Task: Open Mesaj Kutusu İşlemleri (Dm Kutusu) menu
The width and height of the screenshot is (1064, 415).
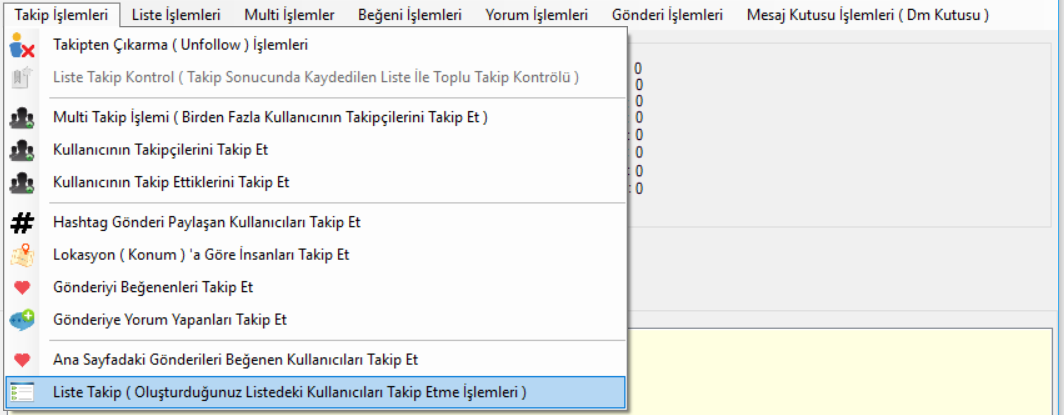Action: coord(867,15)
